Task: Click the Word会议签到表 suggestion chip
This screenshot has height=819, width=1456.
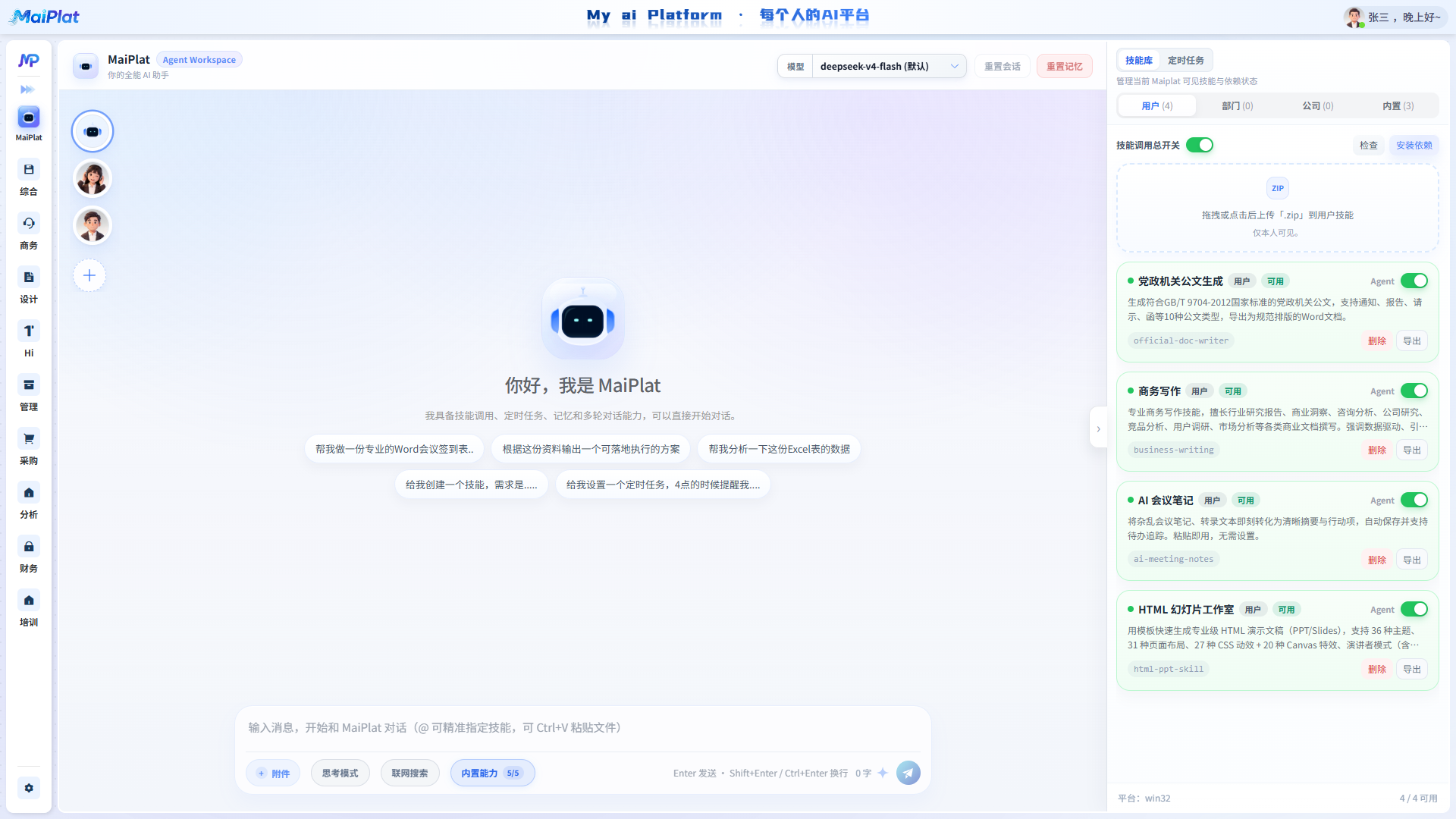Action: click(394, 449)
